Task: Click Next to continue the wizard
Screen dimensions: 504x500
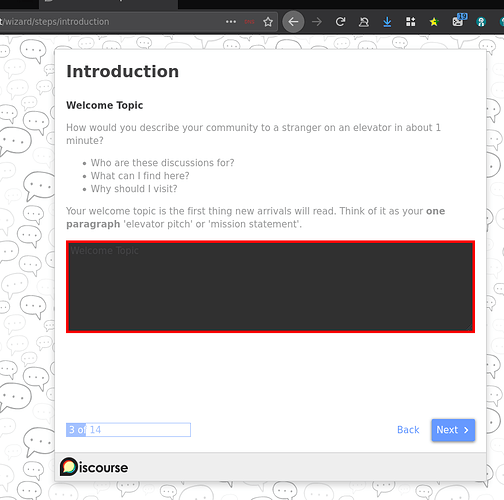Action: click(453, 430)
